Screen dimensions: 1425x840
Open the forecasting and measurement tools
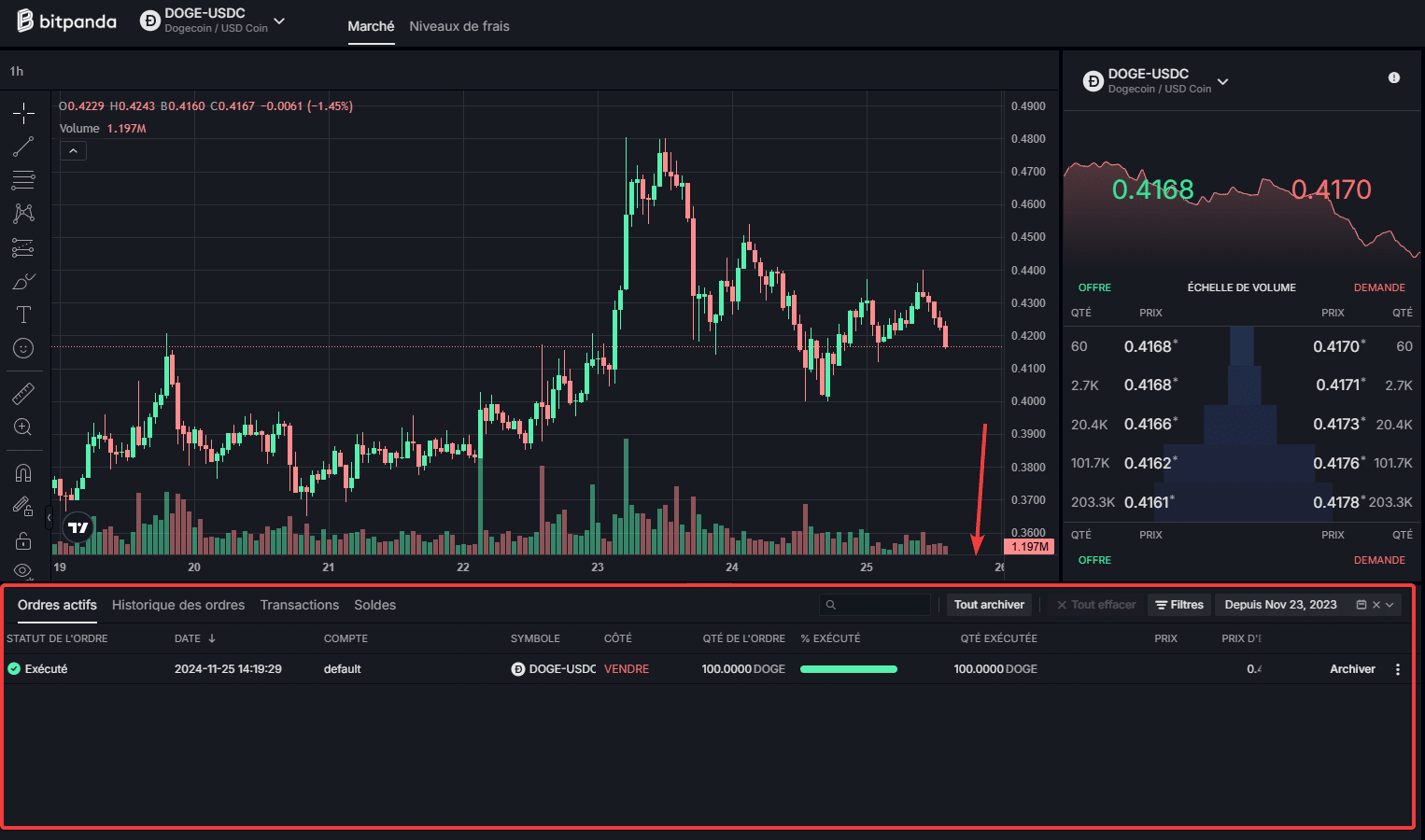(x=23, y=247)
